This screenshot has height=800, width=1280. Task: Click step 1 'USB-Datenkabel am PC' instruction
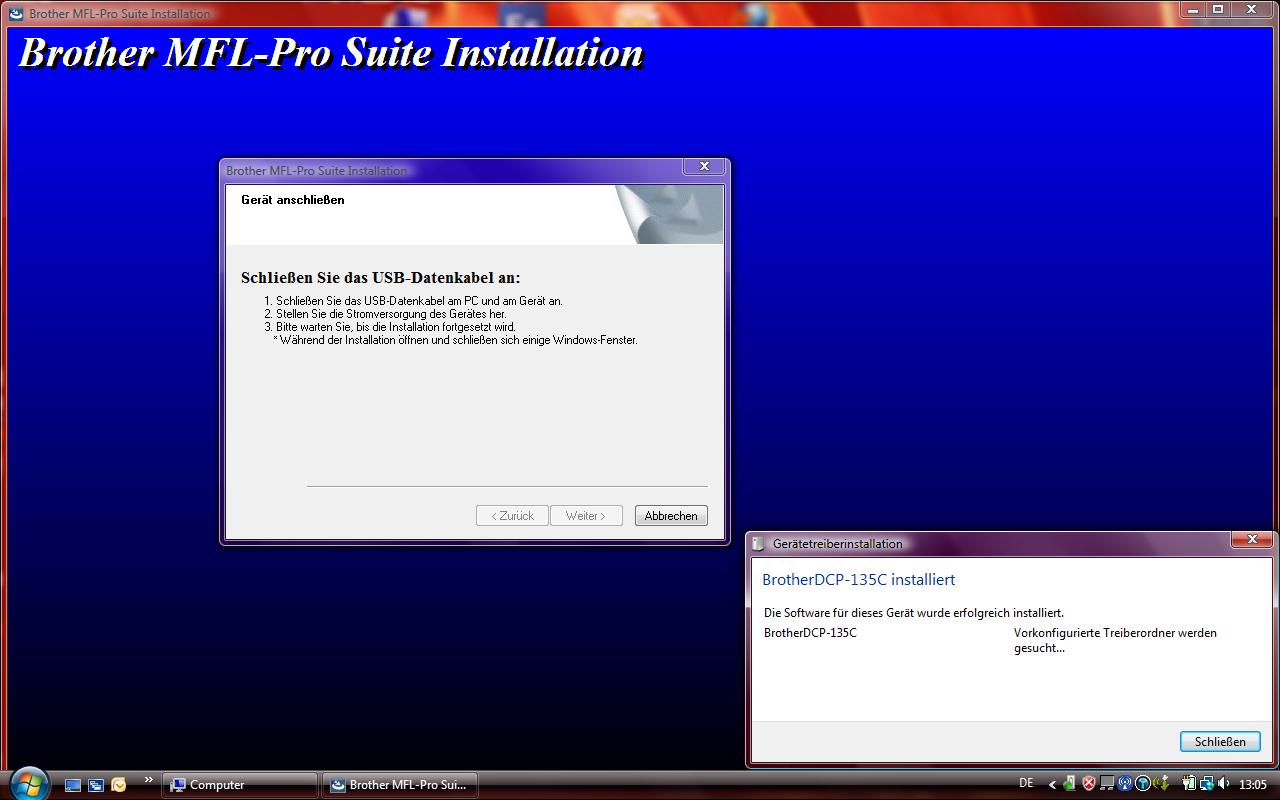tap(413, 301)
